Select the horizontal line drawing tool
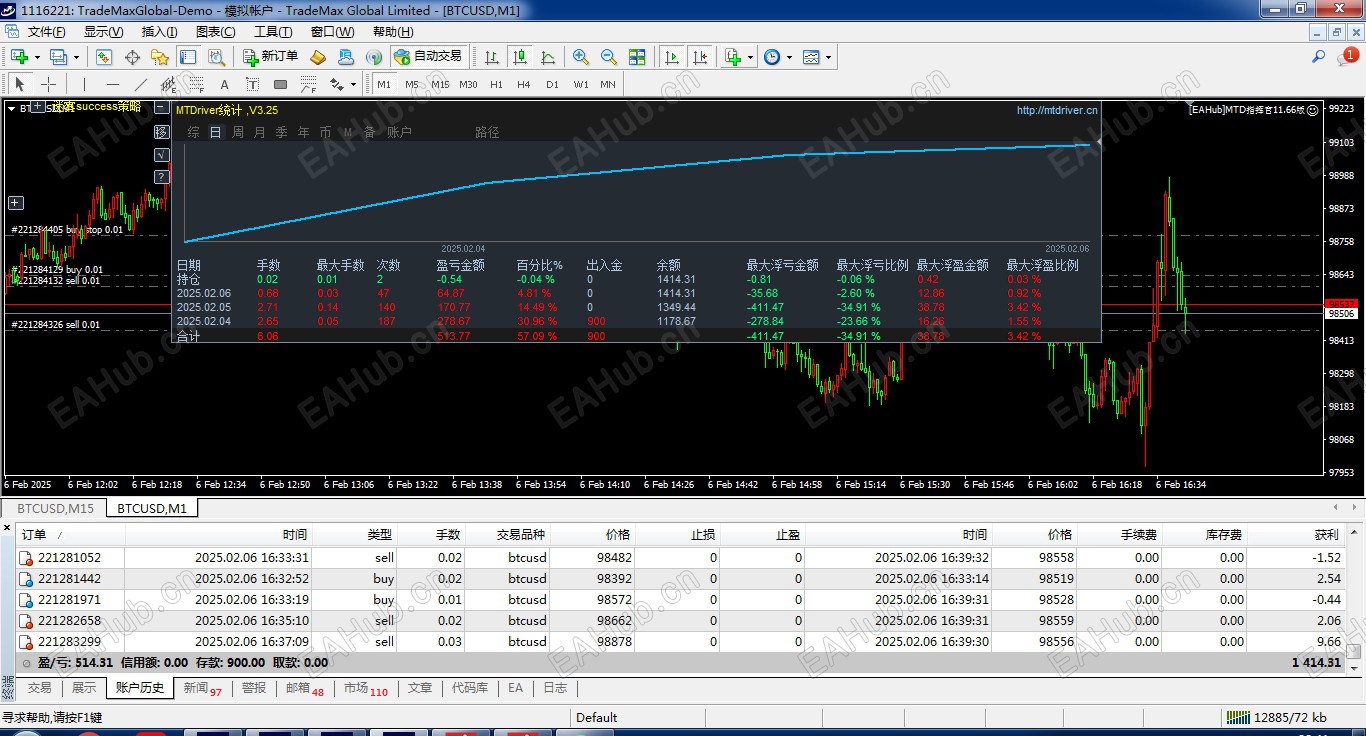 click(x=112, y=85)
